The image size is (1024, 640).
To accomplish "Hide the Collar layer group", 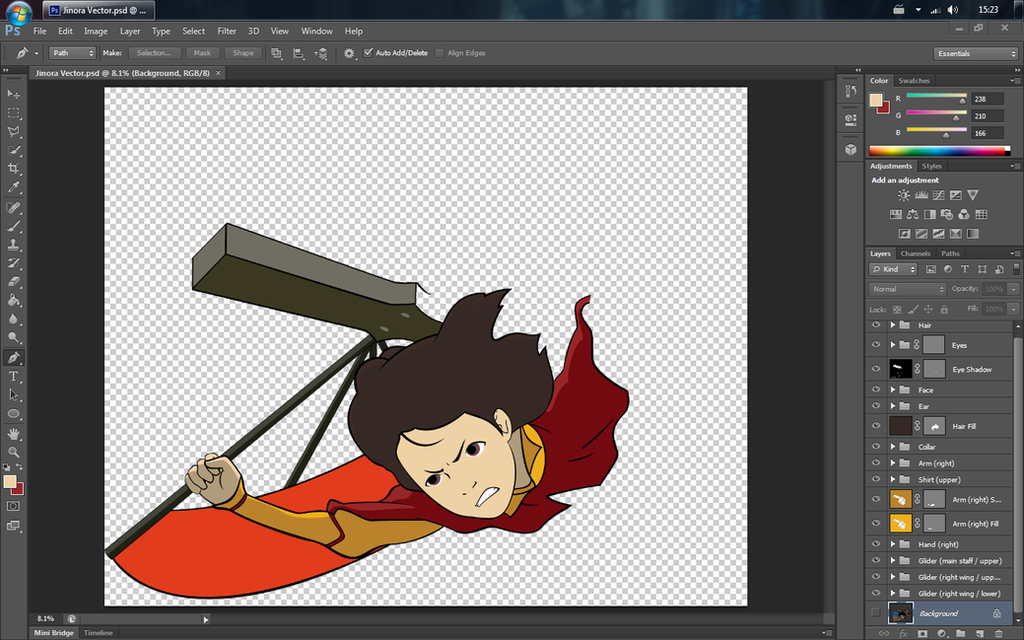I will (x=876, y=447).
